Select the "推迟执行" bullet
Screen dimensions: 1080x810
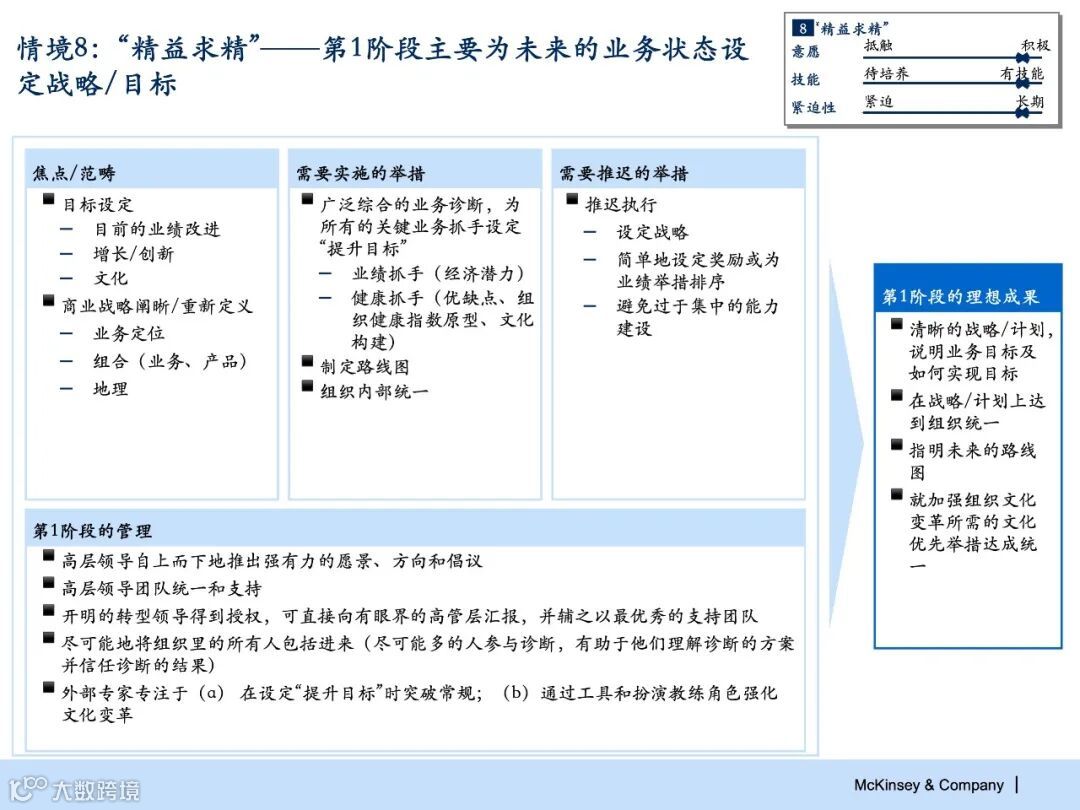[621, 205]
